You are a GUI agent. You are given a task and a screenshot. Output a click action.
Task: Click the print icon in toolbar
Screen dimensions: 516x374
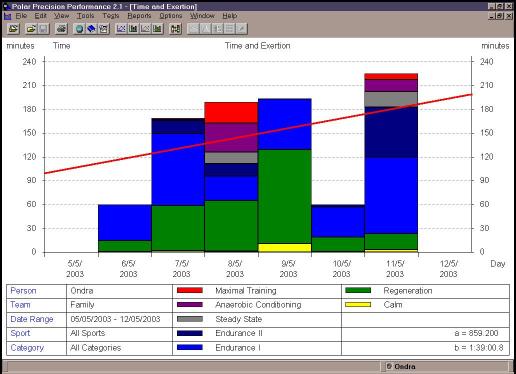click(x=61, y=29)
